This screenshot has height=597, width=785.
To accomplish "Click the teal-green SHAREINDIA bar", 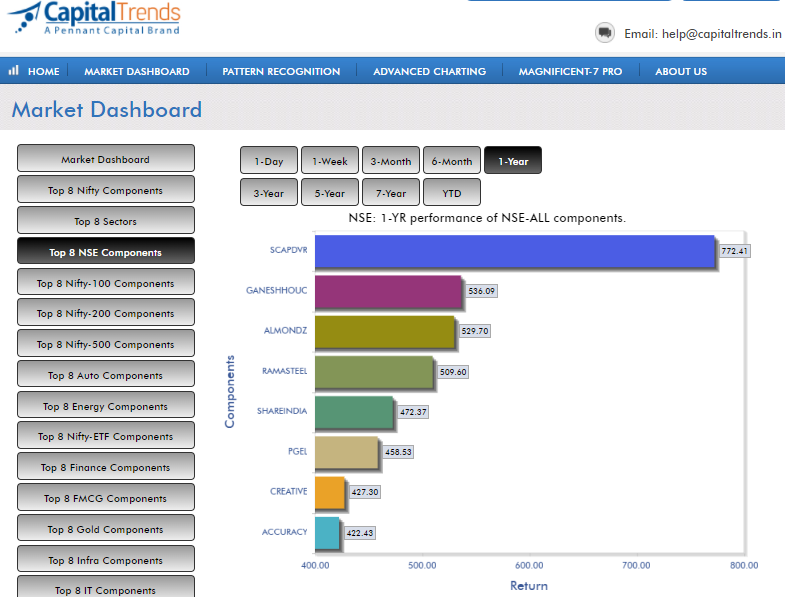I will 354,412.
